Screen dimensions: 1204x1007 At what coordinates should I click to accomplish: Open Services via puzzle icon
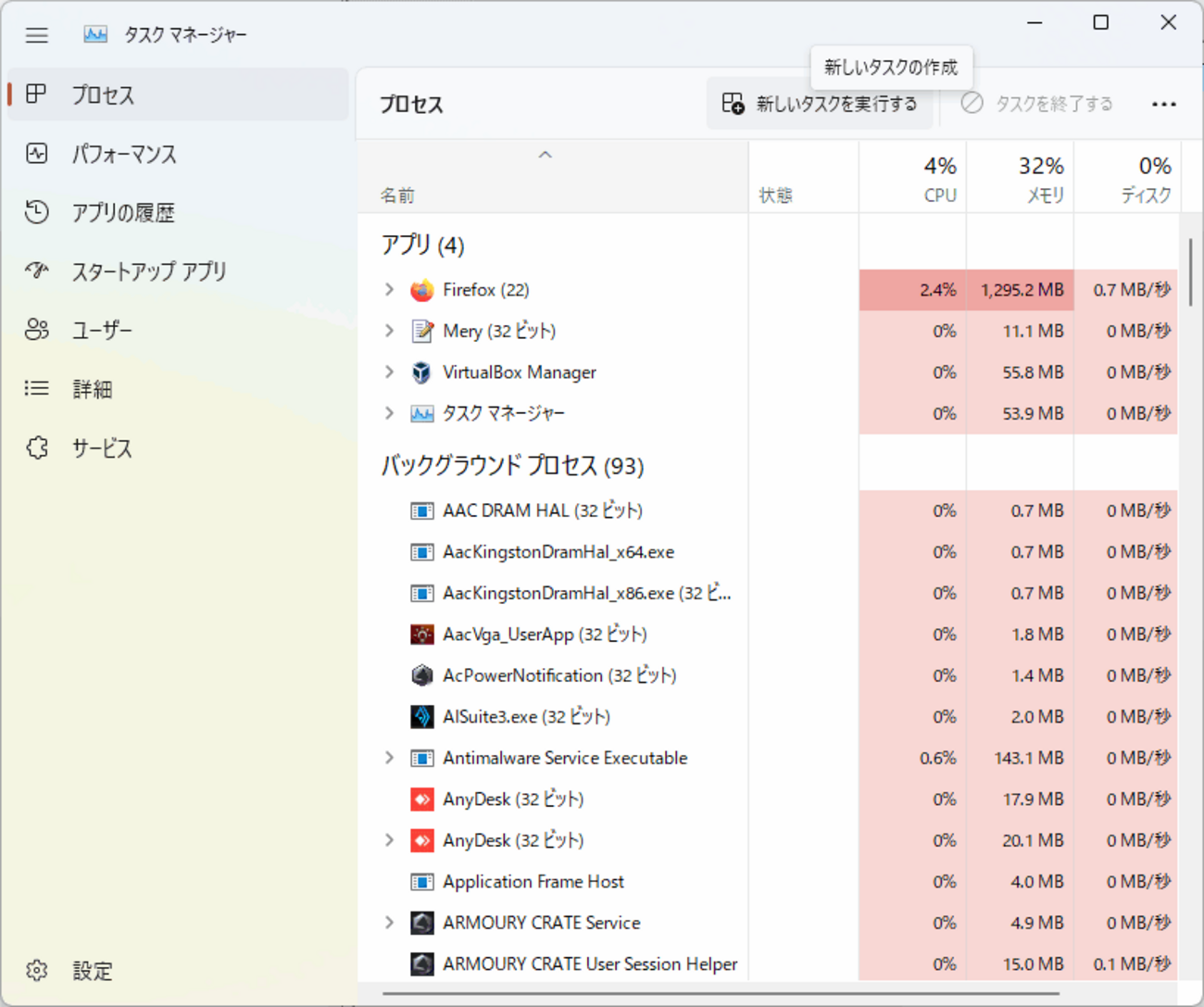pyautogui.click(x=37, y=448)
